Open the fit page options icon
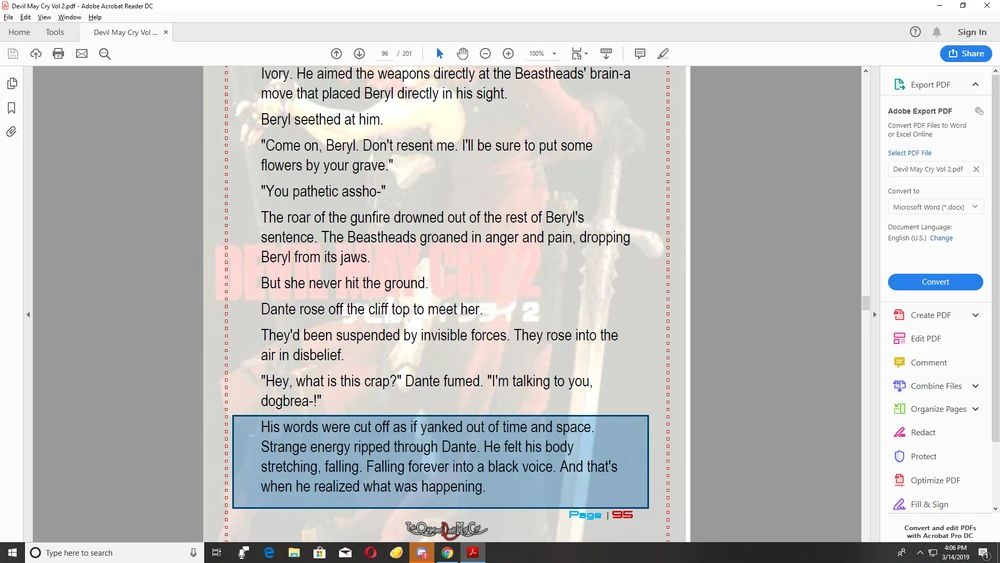 [578, 54]
